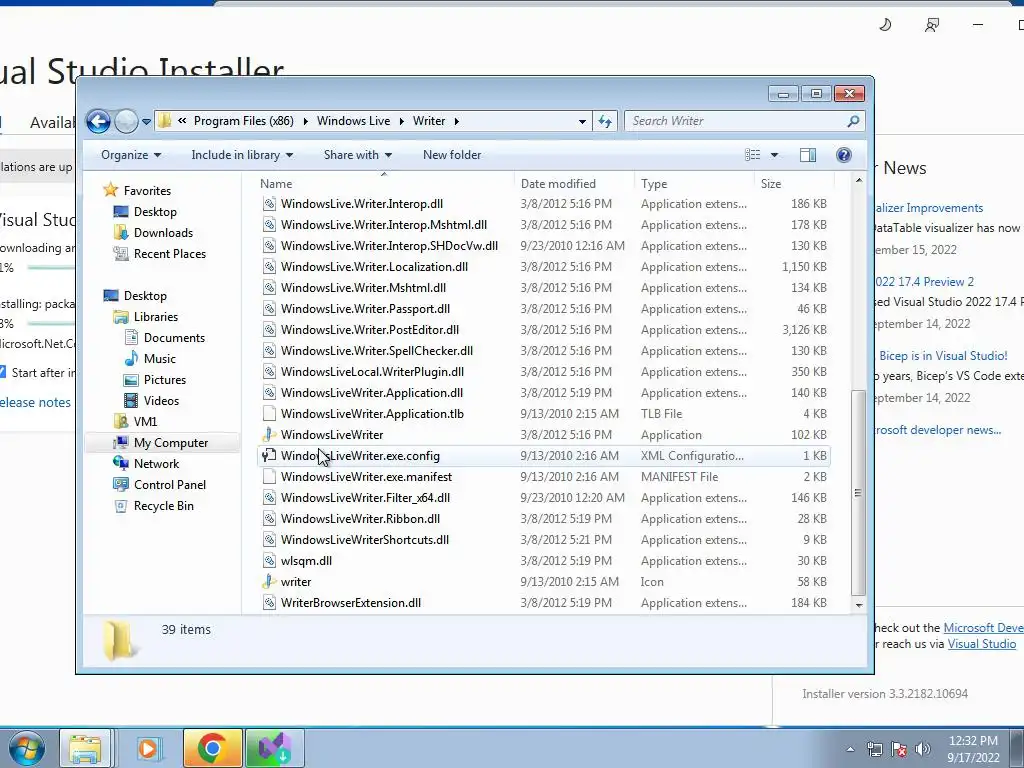Image resolution: width=1024 pixels, height=768 pixels.
Task: Sort by the Name column header
Action: 384,184
